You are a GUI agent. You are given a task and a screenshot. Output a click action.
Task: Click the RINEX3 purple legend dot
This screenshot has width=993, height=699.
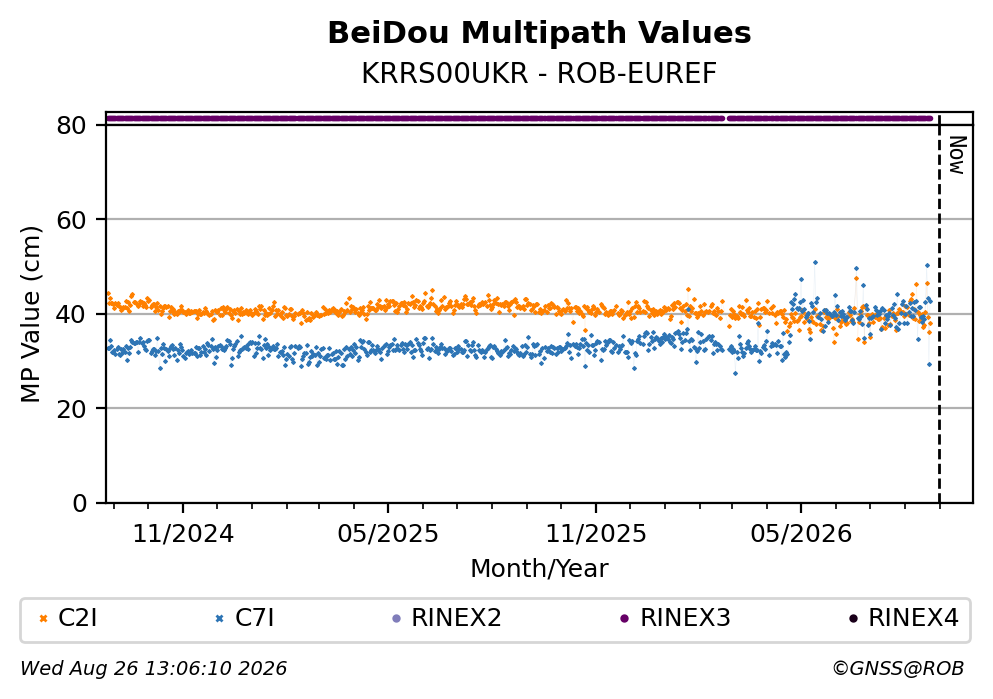point(625,619)
